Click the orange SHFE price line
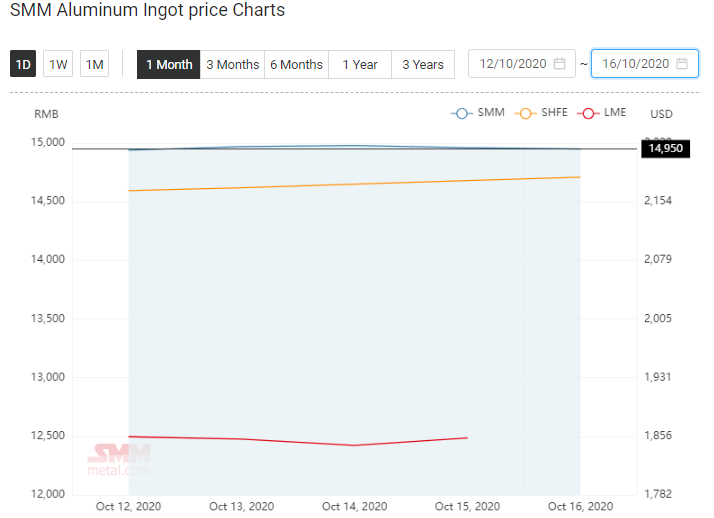 pyautogui.click(x=354, y=184)
